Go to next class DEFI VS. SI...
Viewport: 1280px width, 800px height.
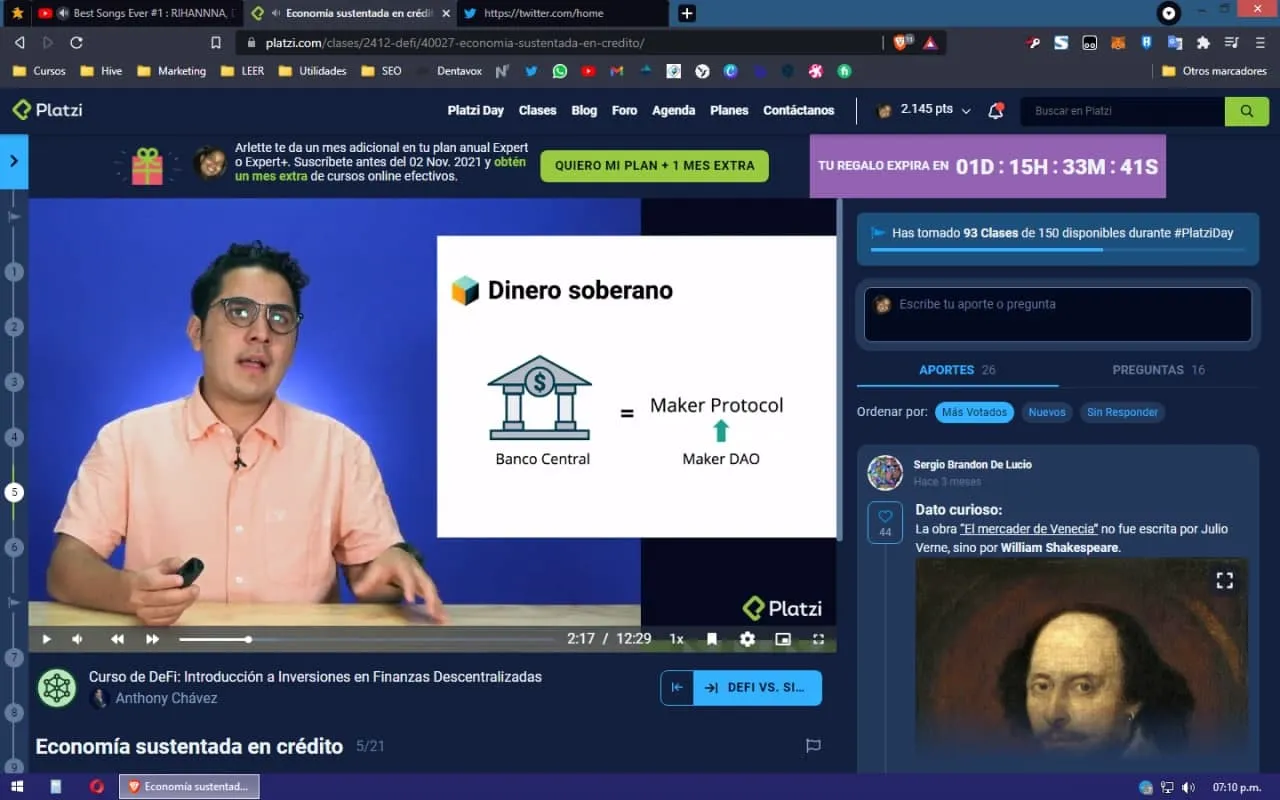758,688
